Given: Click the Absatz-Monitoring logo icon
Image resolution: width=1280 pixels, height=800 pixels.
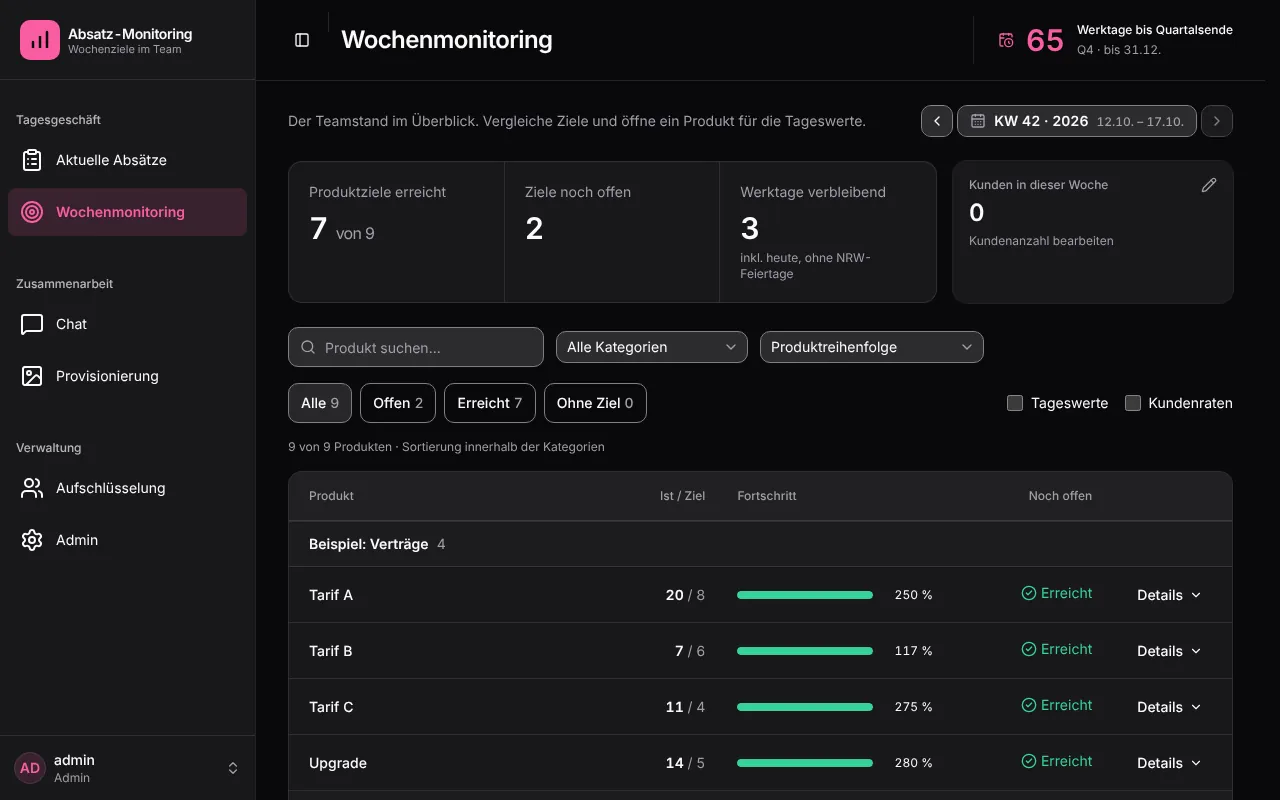Looking at the screenshot, I should (40, 40).
